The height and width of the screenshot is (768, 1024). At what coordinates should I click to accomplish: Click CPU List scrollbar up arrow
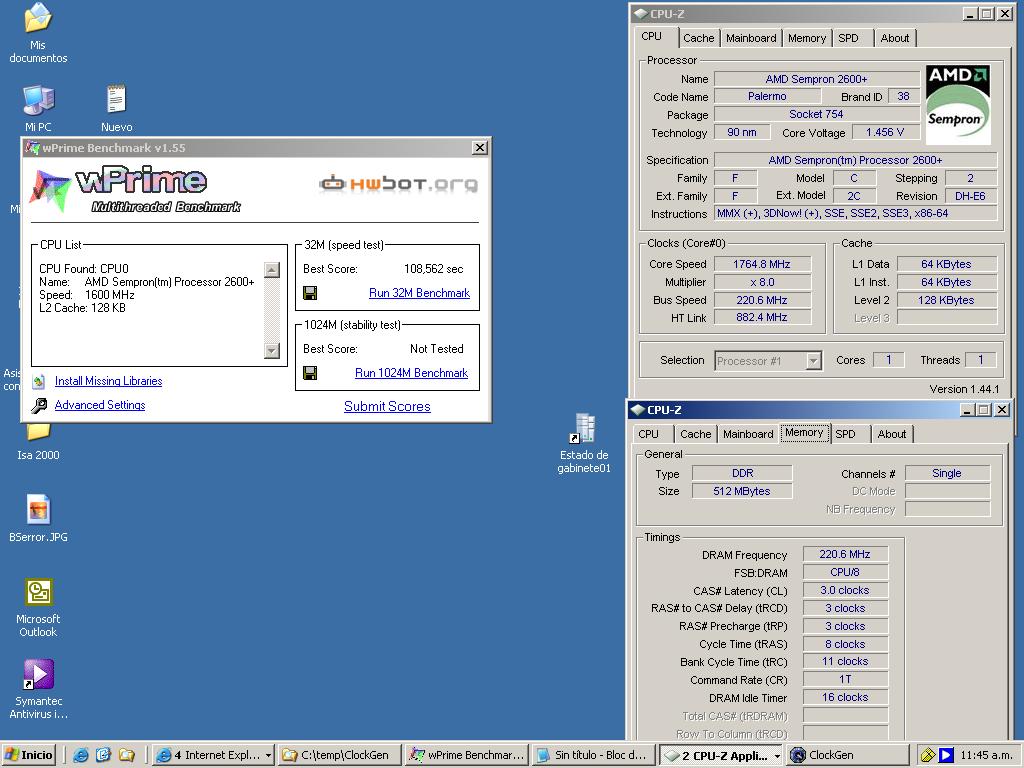tap(272, 270)
